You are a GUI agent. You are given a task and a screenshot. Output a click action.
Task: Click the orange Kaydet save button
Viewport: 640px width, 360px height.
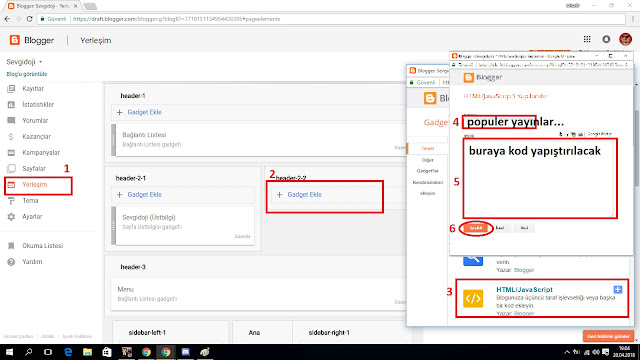(476, 228)
